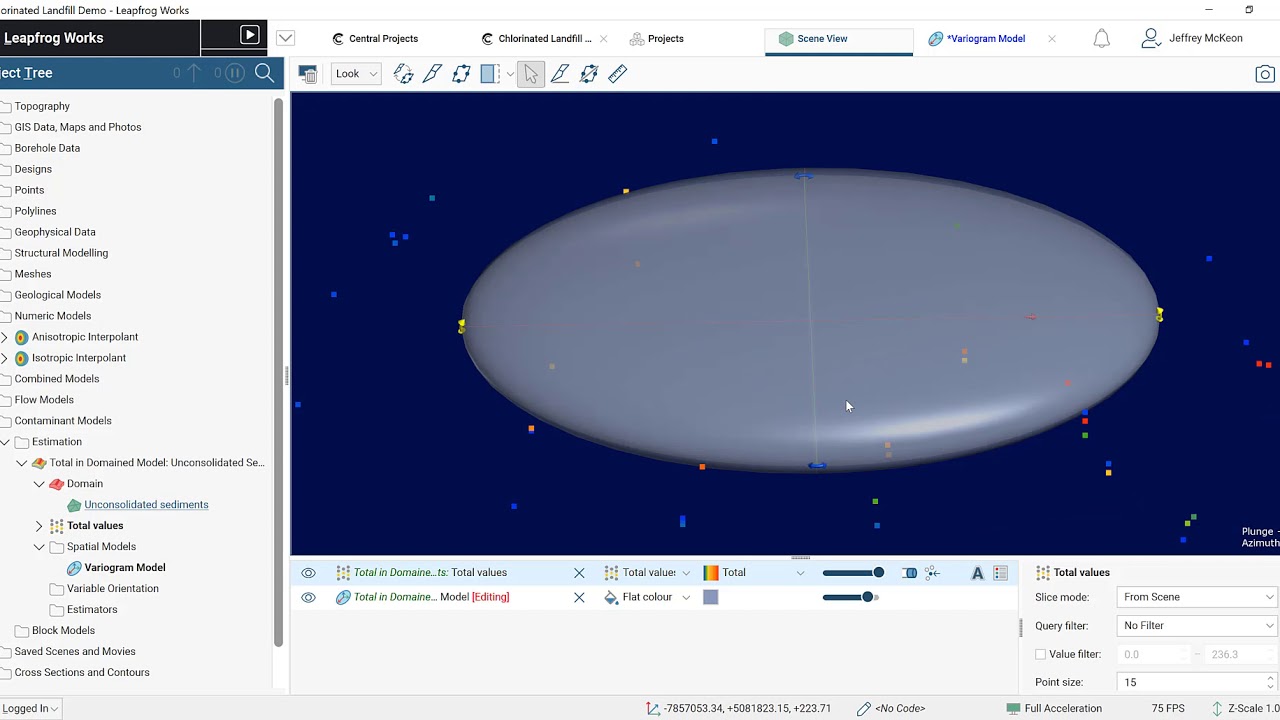Viewport: 1280px width, 720px height.
Task: Open the Look dropdown
Action: tap(357, 74)
